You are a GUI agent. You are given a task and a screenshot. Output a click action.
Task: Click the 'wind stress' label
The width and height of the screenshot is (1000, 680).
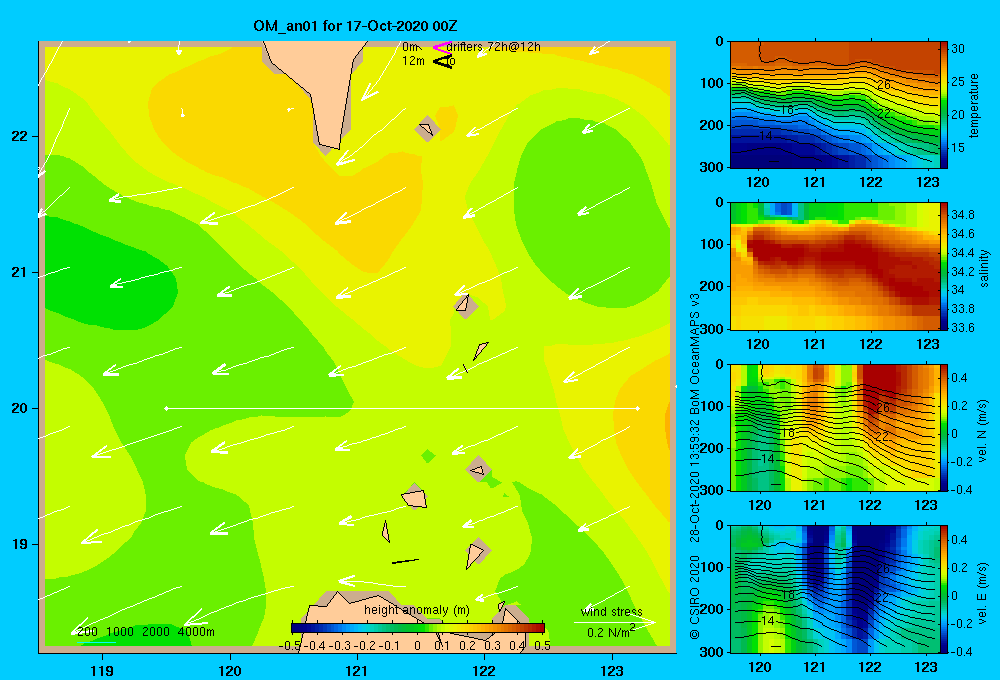612,611
